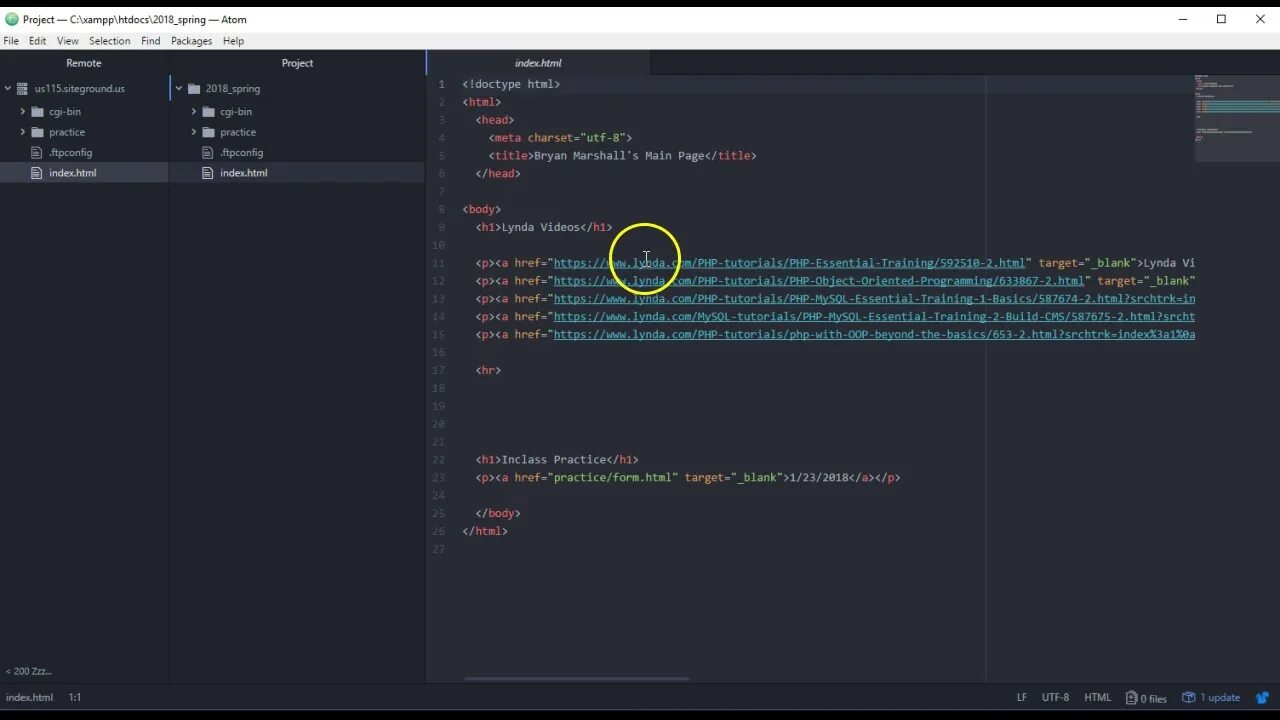
Task: Click the practice folder icon in Remote panel
Action: 38,131
